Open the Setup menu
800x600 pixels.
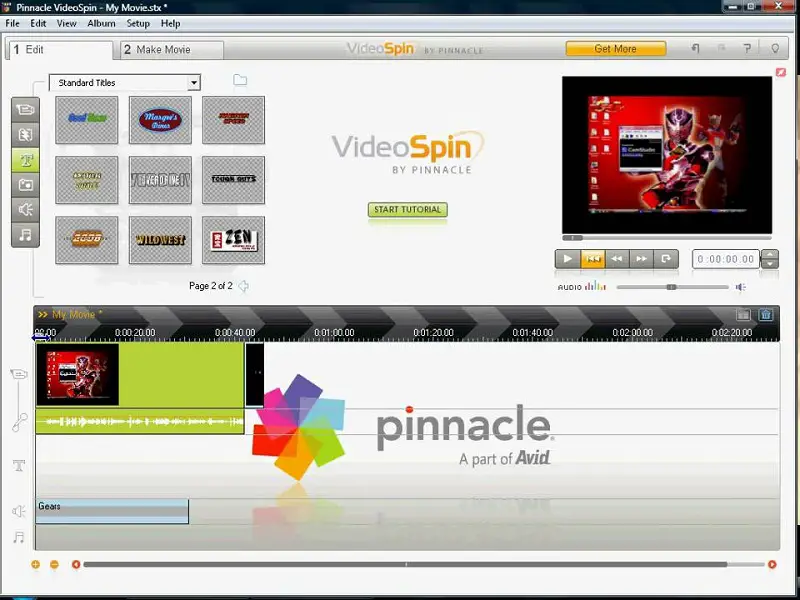138,23
